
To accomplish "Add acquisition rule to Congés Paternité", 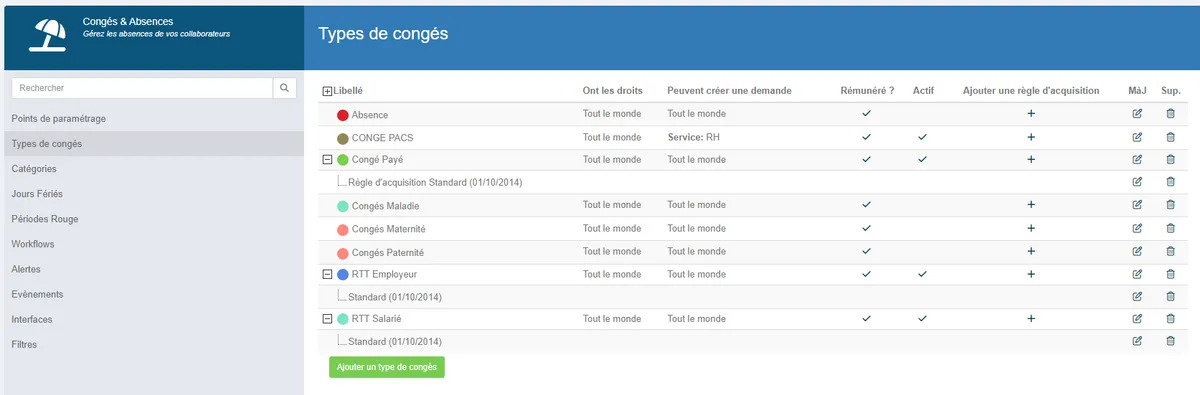I will [x=1031, y=252].
